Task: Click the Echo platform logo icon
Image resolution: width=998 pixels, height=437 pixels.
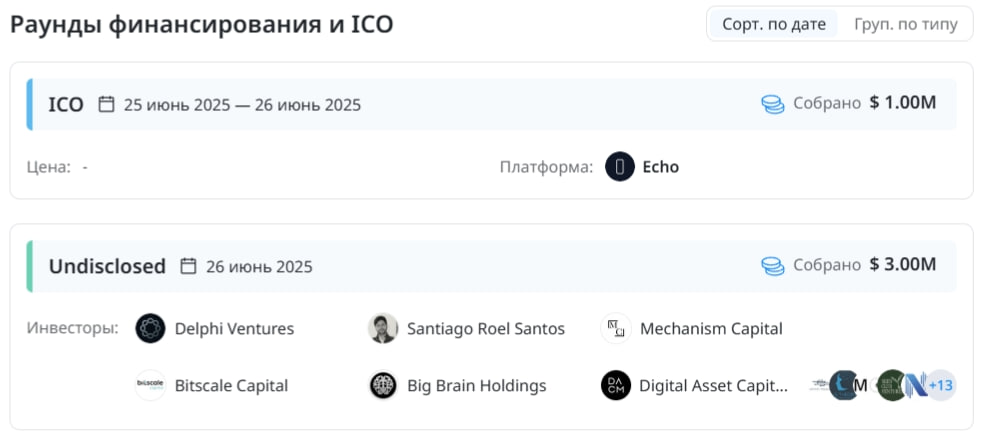Action: (619, 167)
